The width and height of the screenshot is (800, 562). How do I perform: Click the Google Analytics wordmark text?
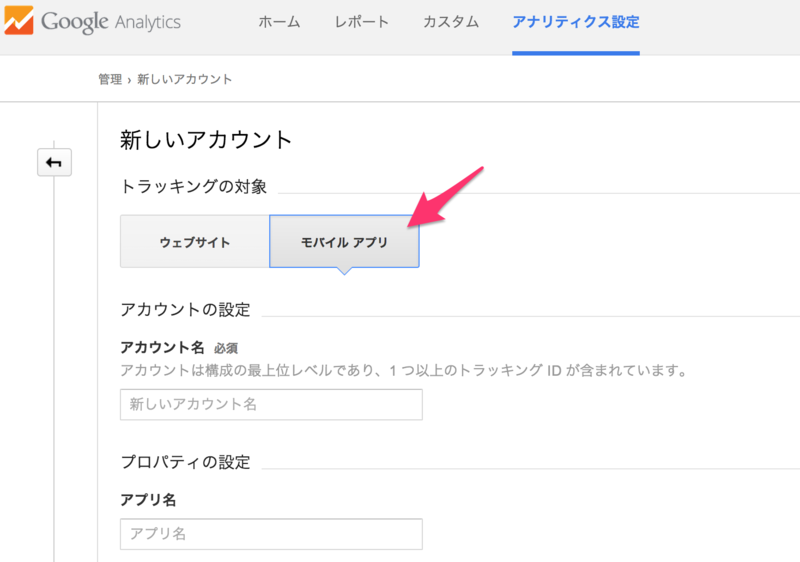110,22
